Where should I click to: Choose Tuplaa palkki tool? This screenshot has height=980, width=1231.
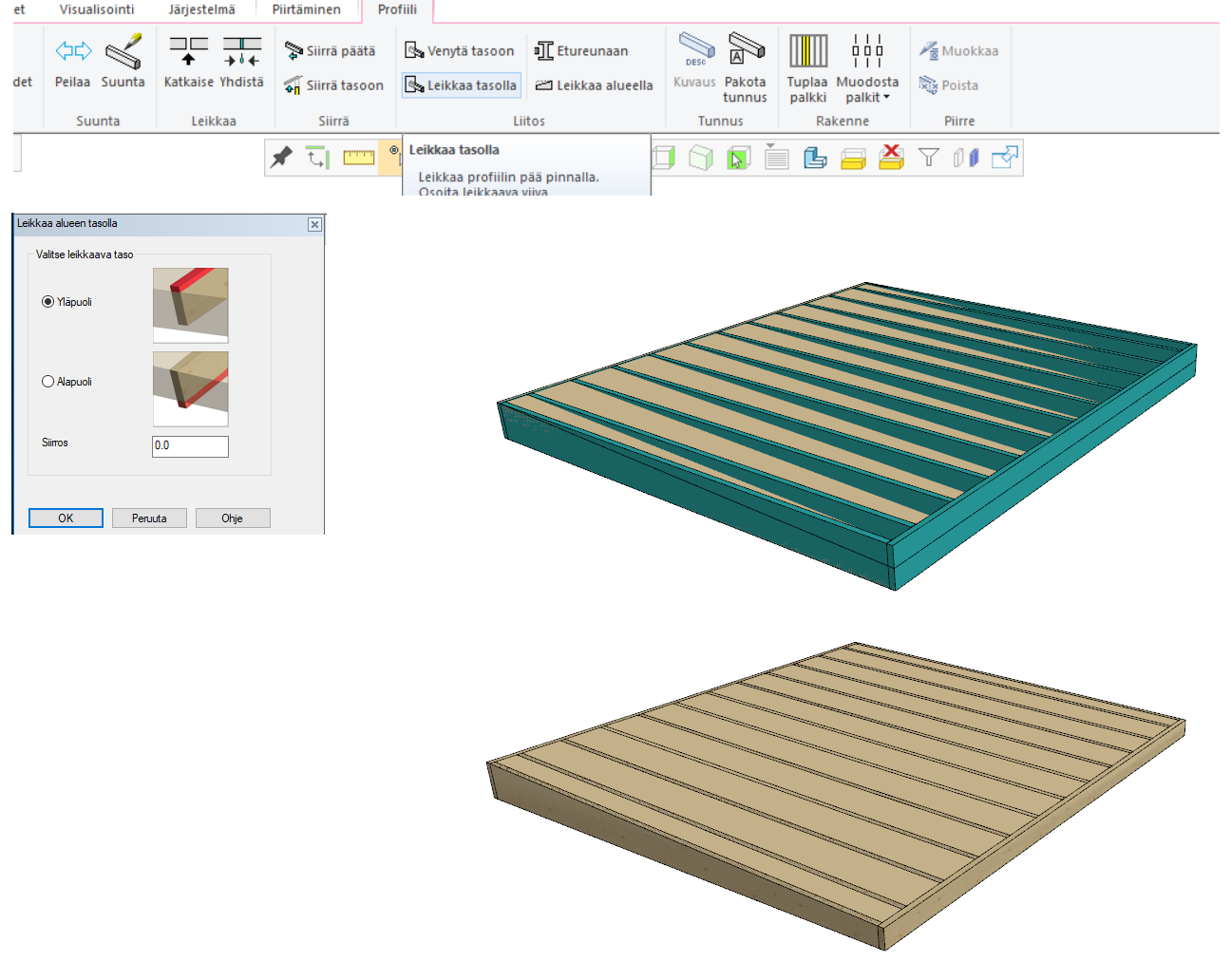[807, 67]
